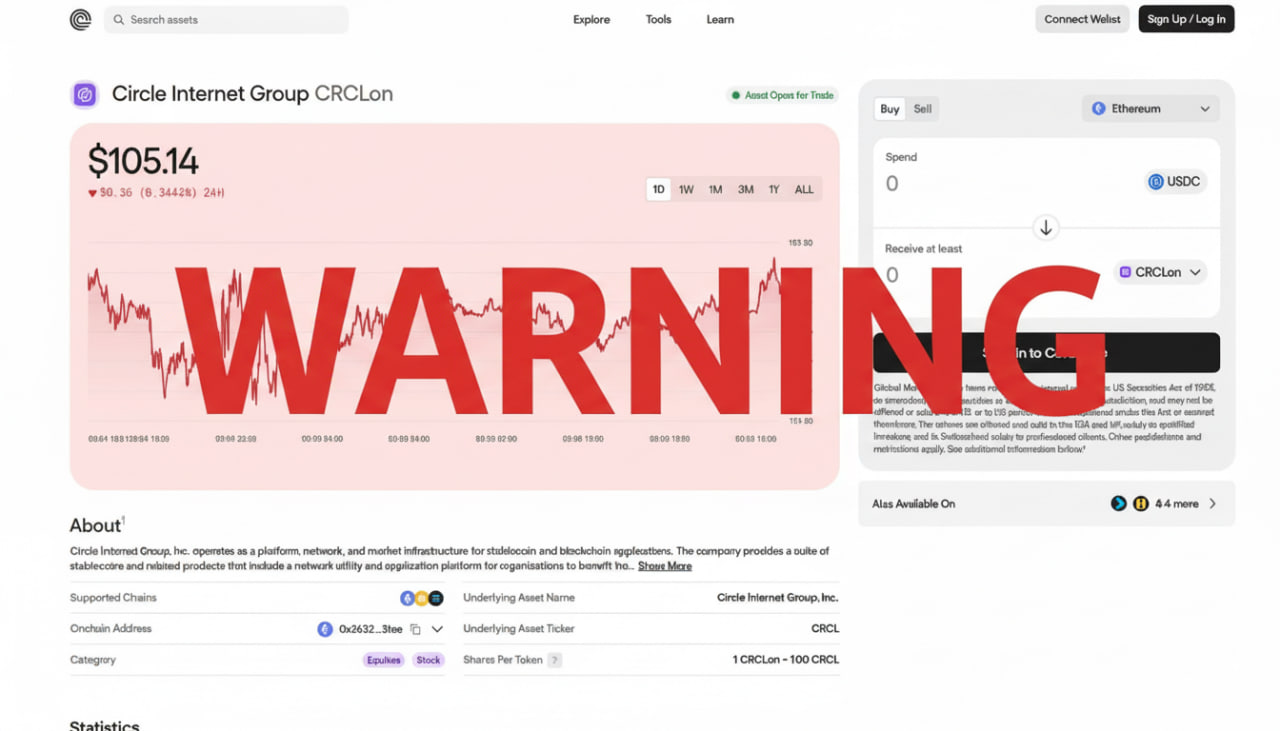The height and width of the screenshot is (731, 1280).
Task: Select the 1D chart range
Action: [658, 190]
